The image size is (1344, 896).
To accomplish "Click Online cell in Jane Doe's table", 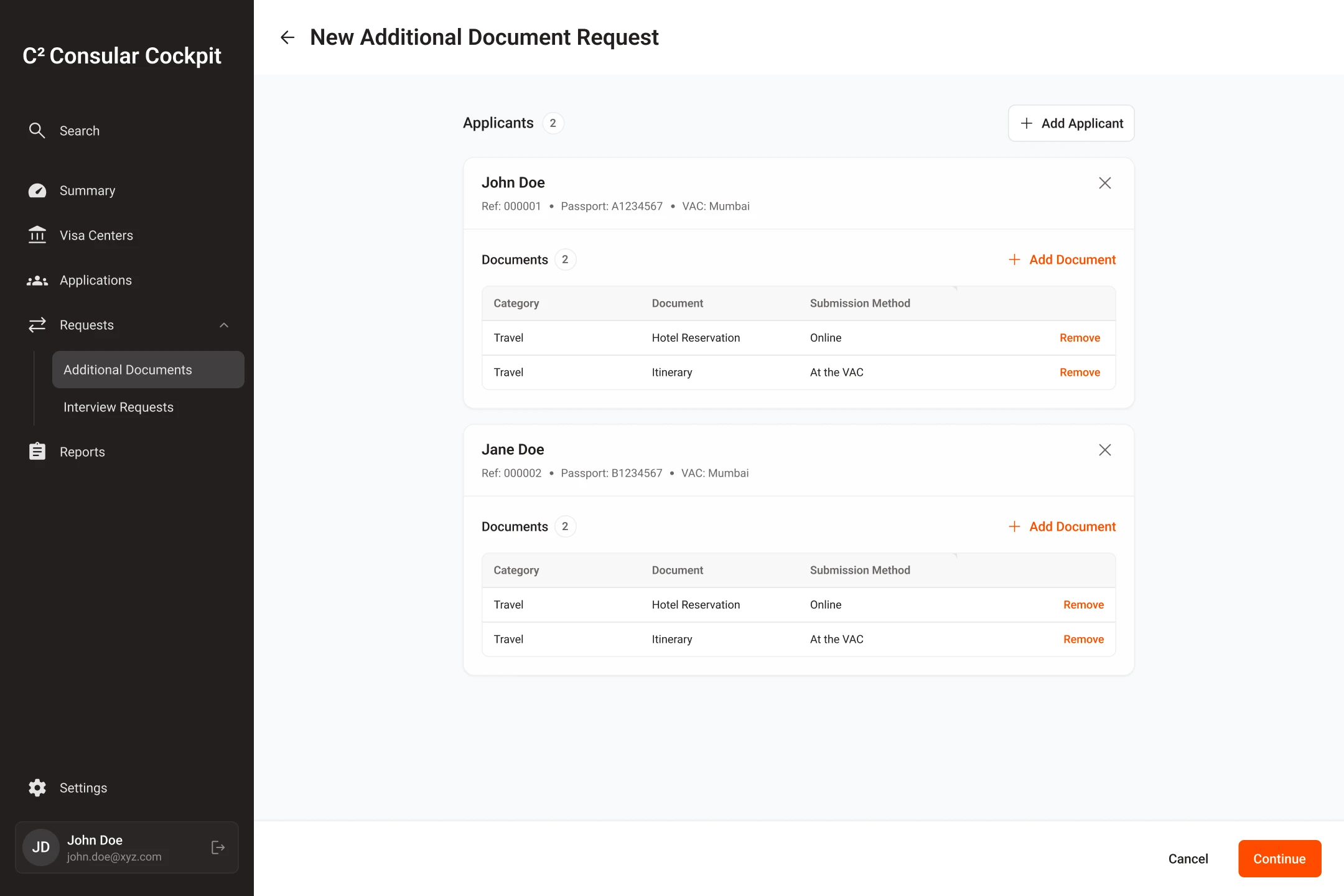I will (x=825, y=605).
